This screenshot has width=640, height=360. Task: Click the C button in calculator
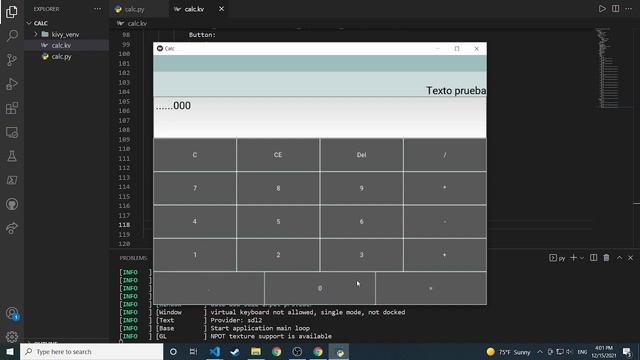click(x=195, y=155)
